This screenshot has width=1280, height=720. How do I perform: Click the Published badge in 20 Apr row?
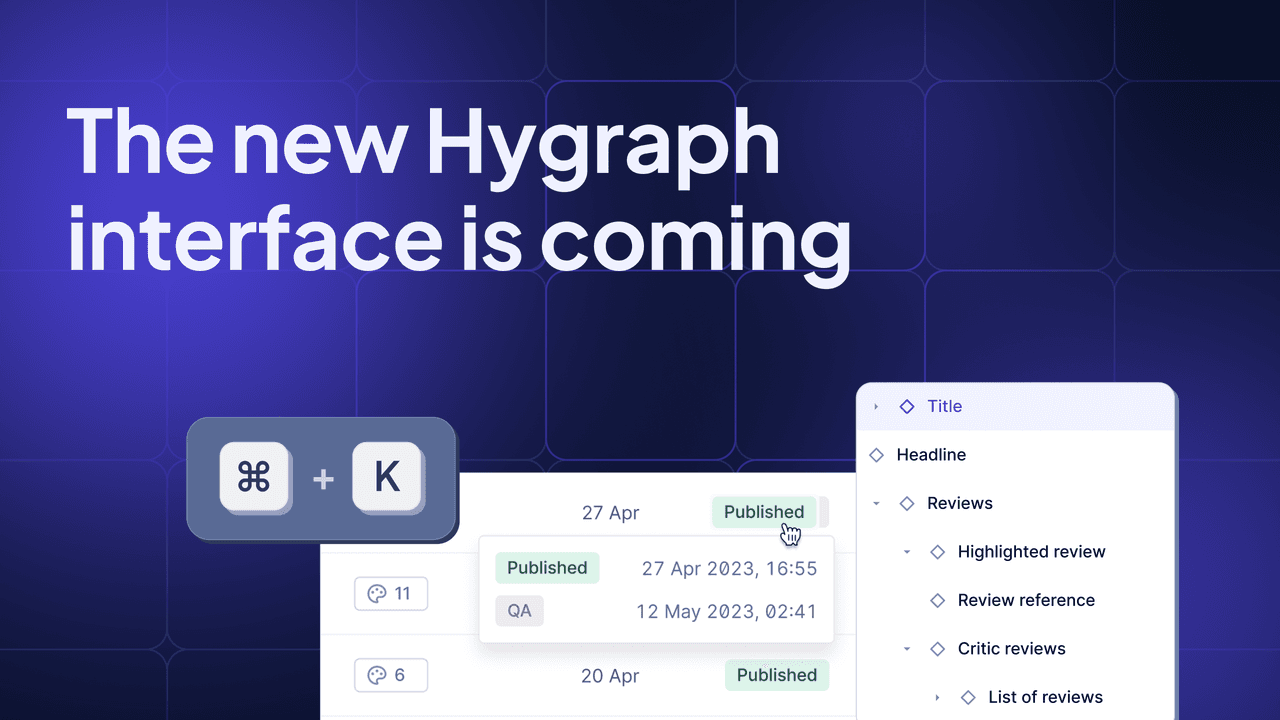pos(777,675)
